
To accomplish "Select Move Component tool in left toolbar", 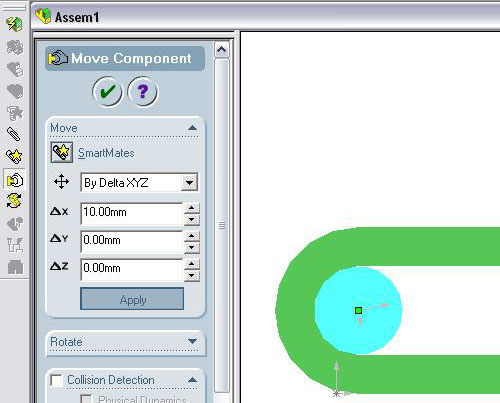I will coord(14,180).
